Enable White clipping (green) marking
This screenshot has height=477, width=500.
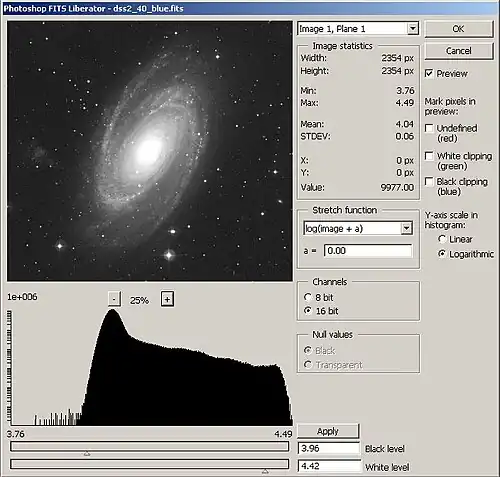pyautogui.click(x=429, y=156)
